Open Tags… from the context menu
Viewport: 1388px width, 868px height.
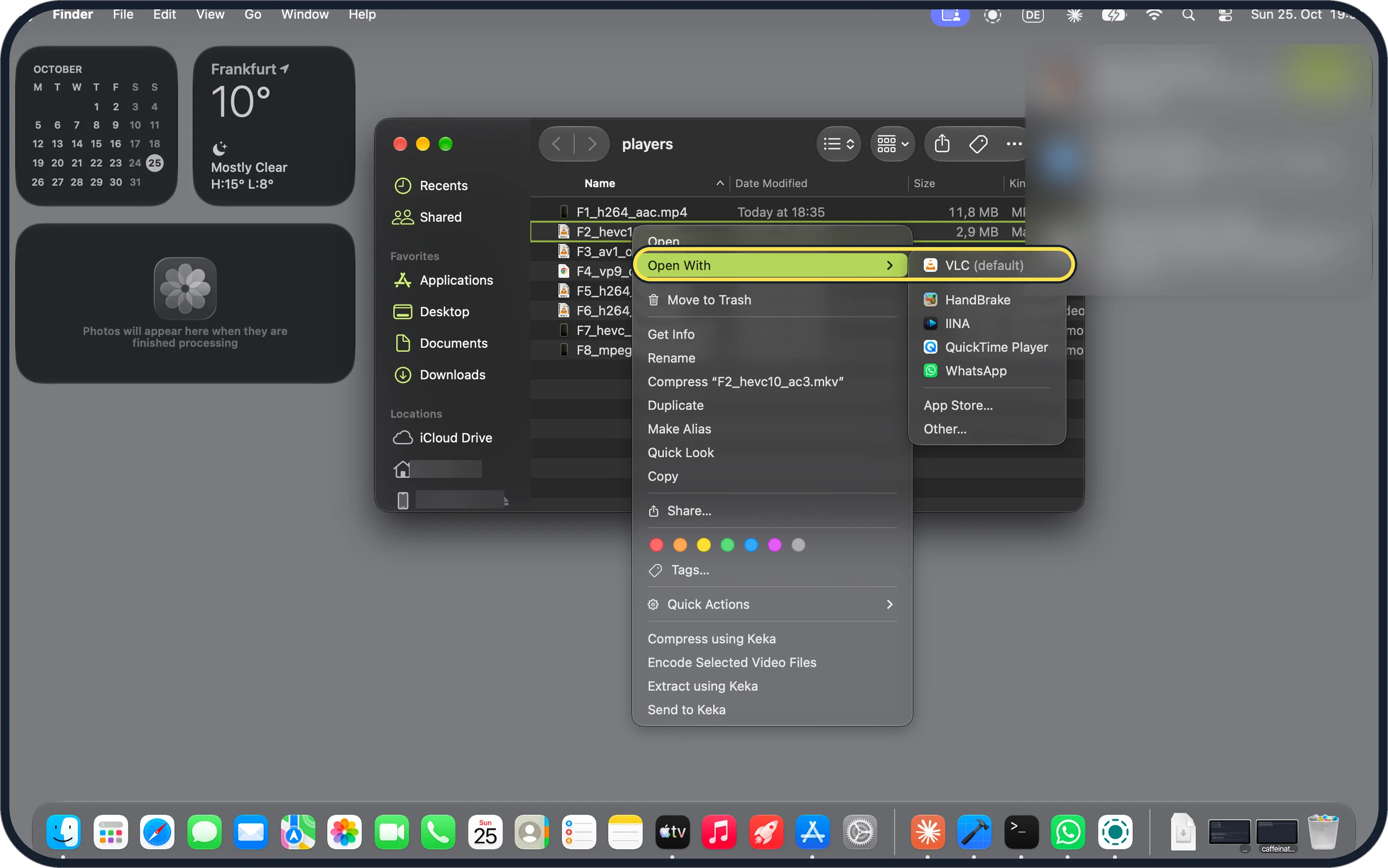[771, 569]
